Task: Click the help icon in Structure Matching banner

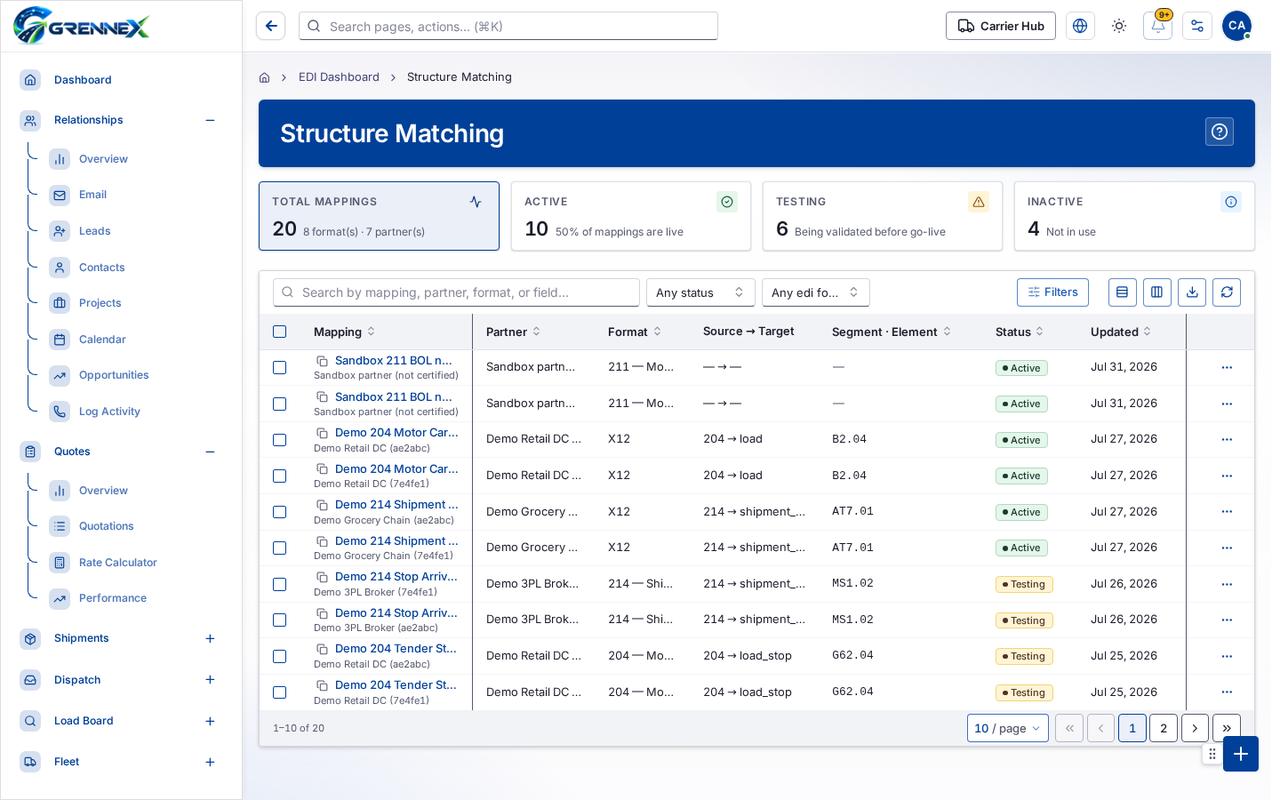Action: click(1219, 132)
